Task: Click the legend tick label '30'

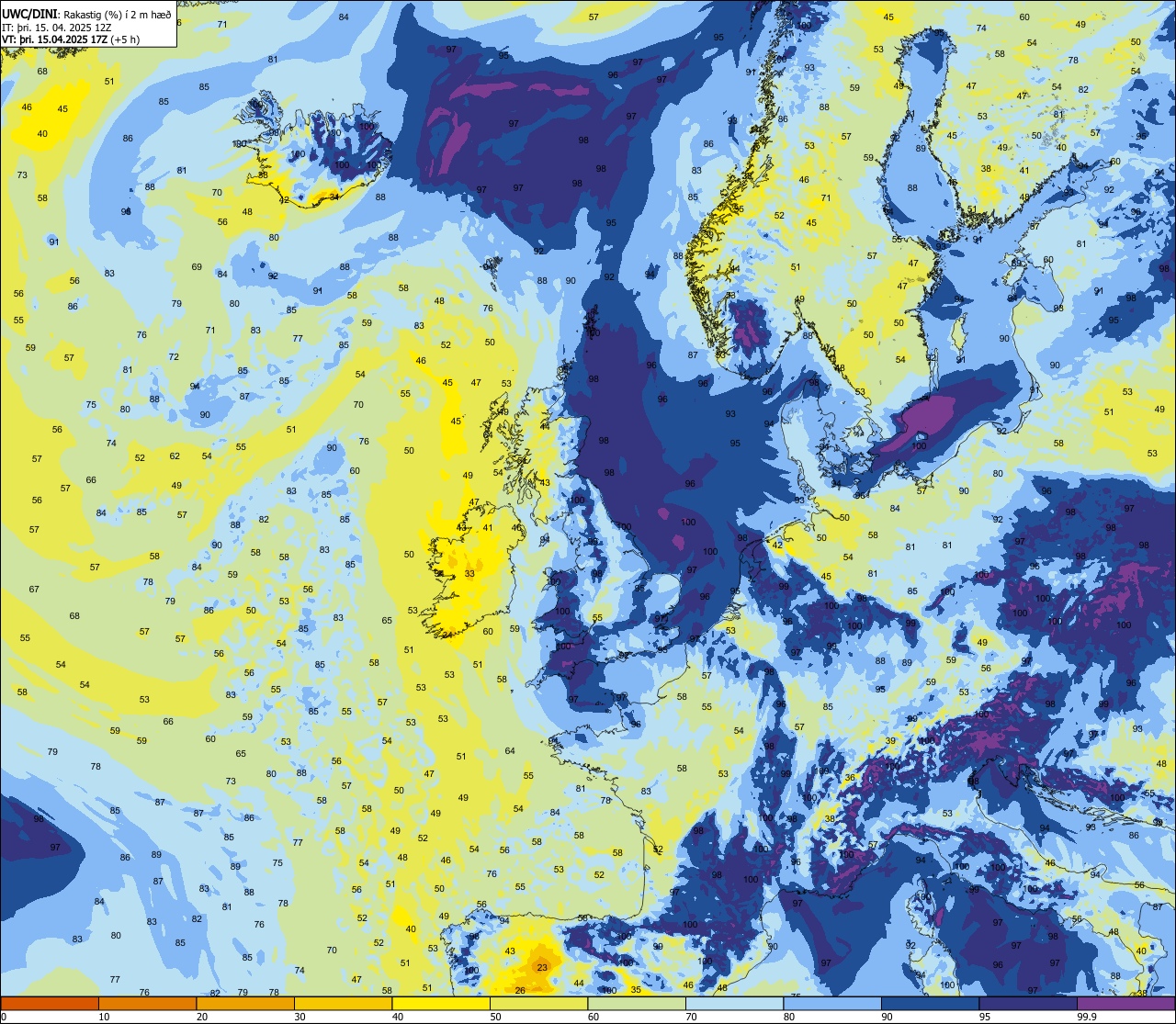Action: (300, 1017)
